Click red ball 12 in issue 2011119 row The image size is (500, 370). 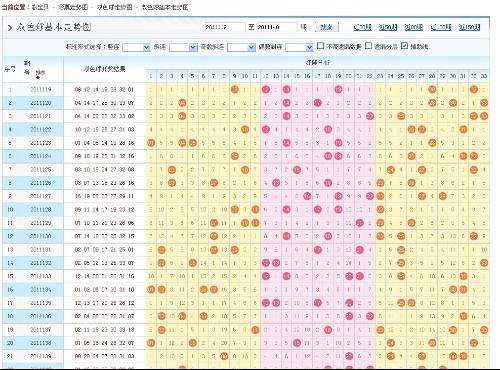coord(266,89)
